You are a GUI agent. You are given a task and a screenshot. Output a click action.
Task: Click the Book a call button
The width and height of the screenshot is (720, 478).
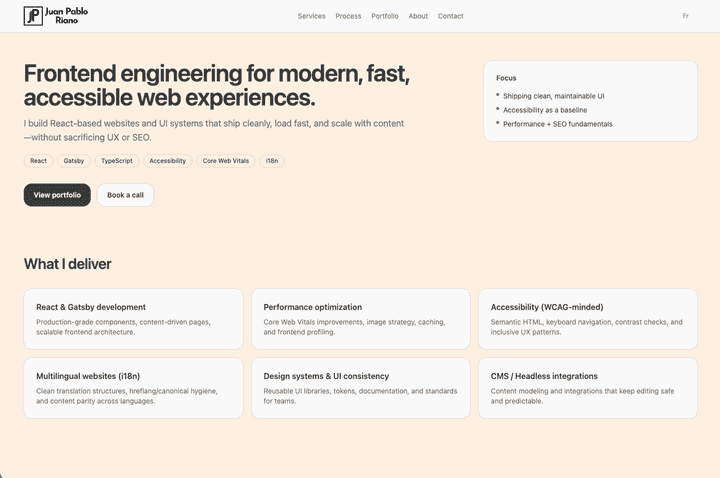tap(125, 195)
